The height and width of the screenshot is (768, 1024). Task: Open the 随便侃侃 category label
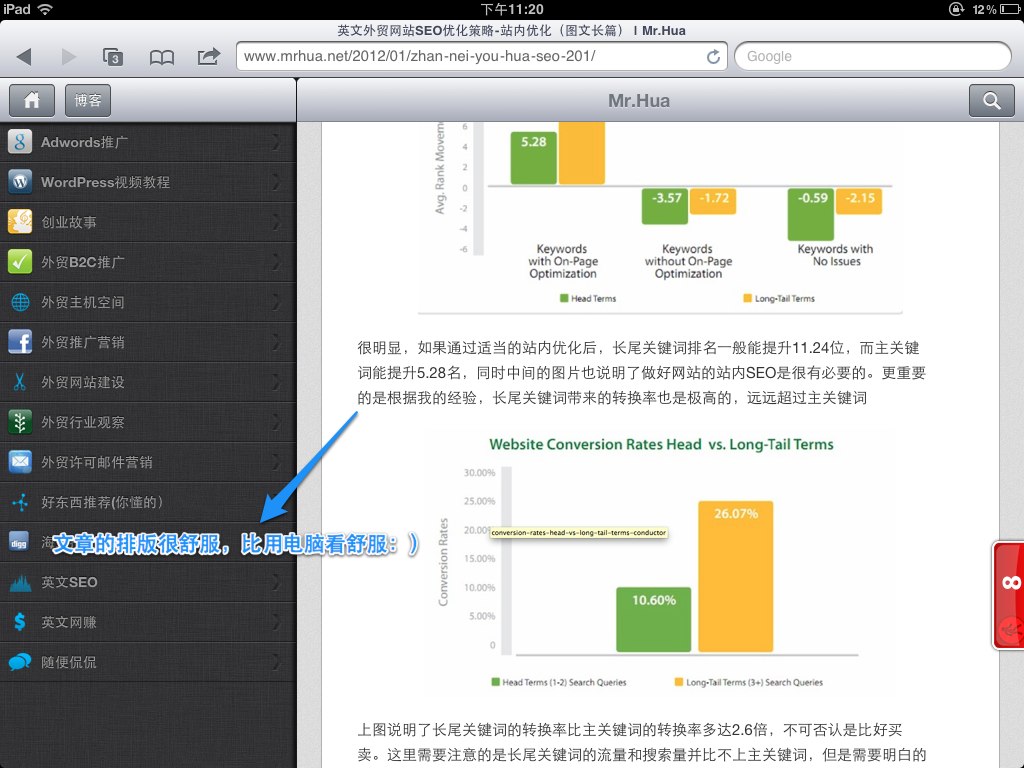(69, 663)
